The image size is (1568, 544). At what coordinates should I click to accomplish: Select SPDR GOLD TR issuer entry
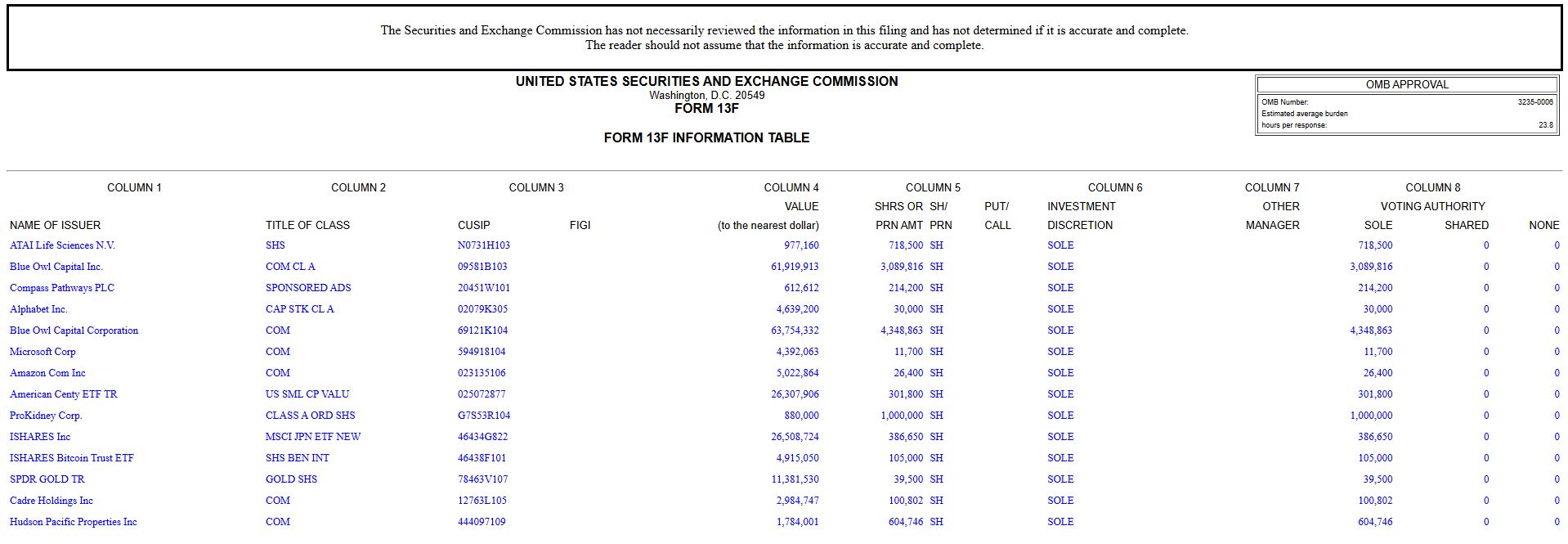[47, 479]
